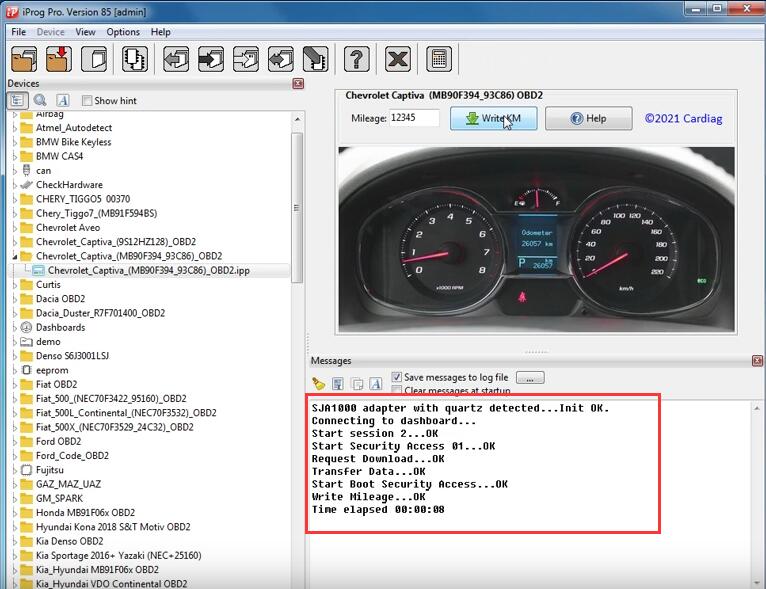
Task: Open the View menu
Action: tap(85, 32)
